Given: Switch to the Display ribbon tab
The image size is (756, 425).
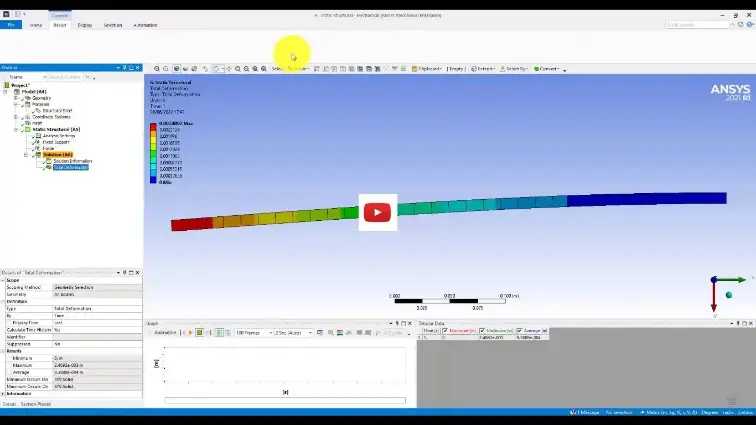Looking at the screenshot, I should [x=85, y=25].
